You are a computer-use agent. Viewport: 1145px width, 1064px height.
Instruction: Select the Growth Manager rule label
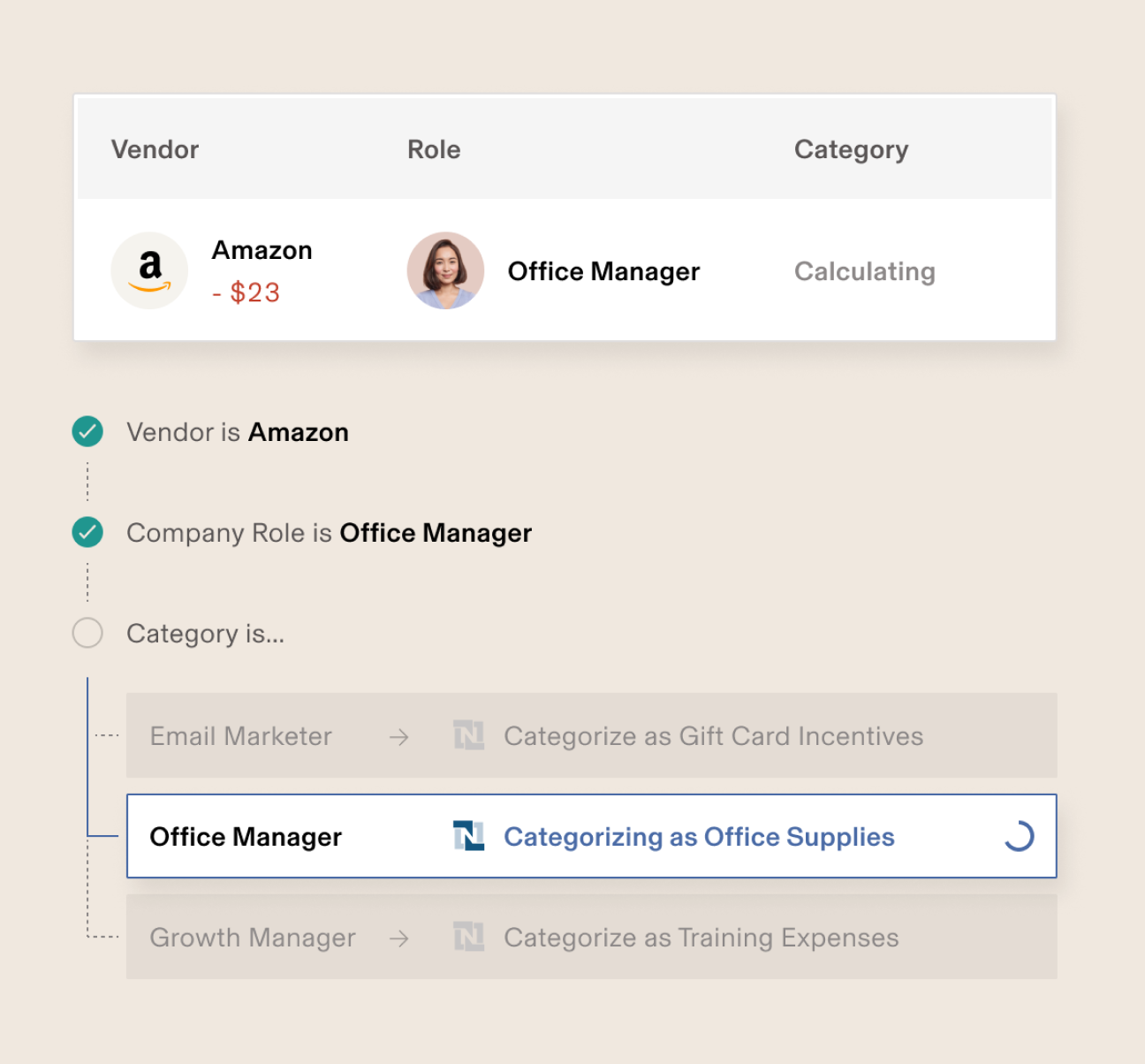pyautogui.click(x=253, y=938)
